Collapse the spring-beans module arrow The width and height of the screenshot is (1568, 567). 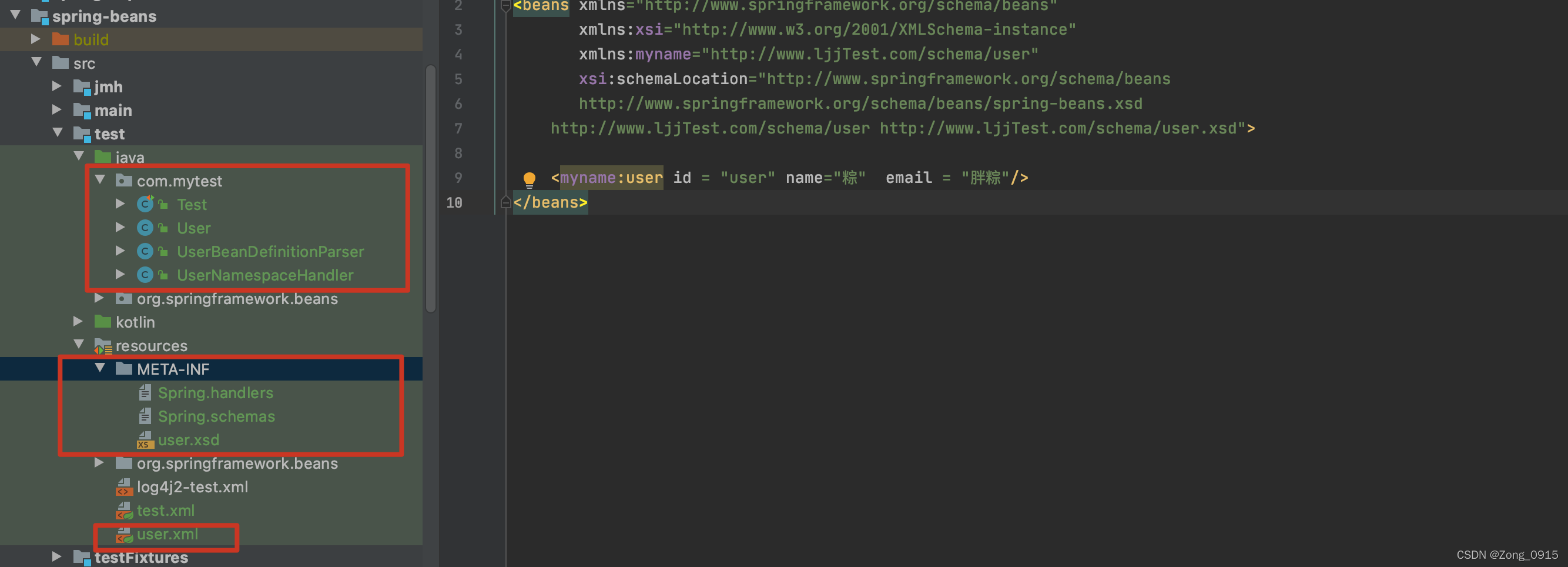16,15
